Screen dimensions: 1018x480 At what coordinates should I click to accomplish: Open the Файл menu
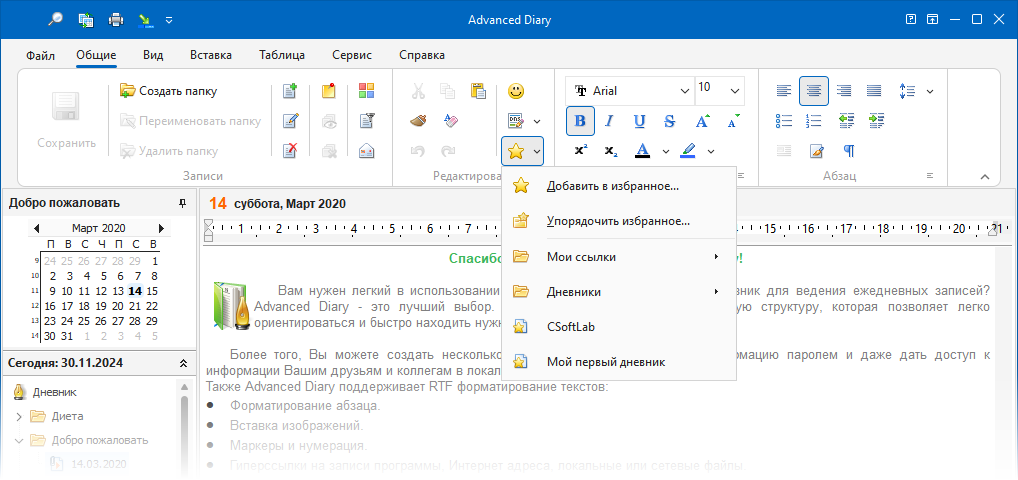40,55
